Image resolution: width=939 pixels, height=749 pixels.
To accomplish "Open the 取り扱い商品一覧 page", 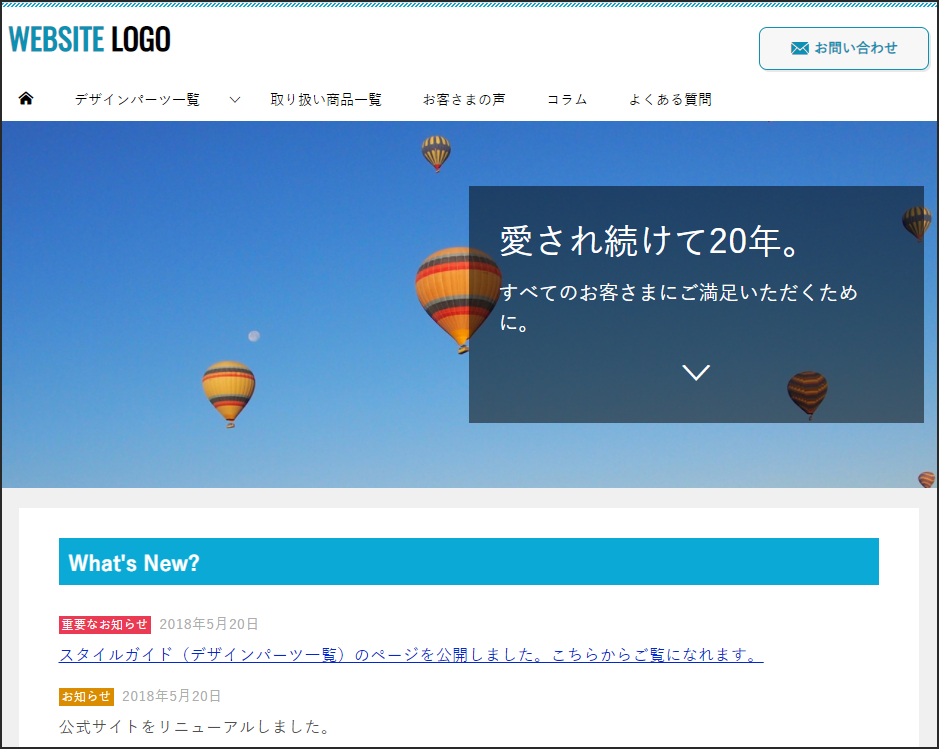I will 326,99.
